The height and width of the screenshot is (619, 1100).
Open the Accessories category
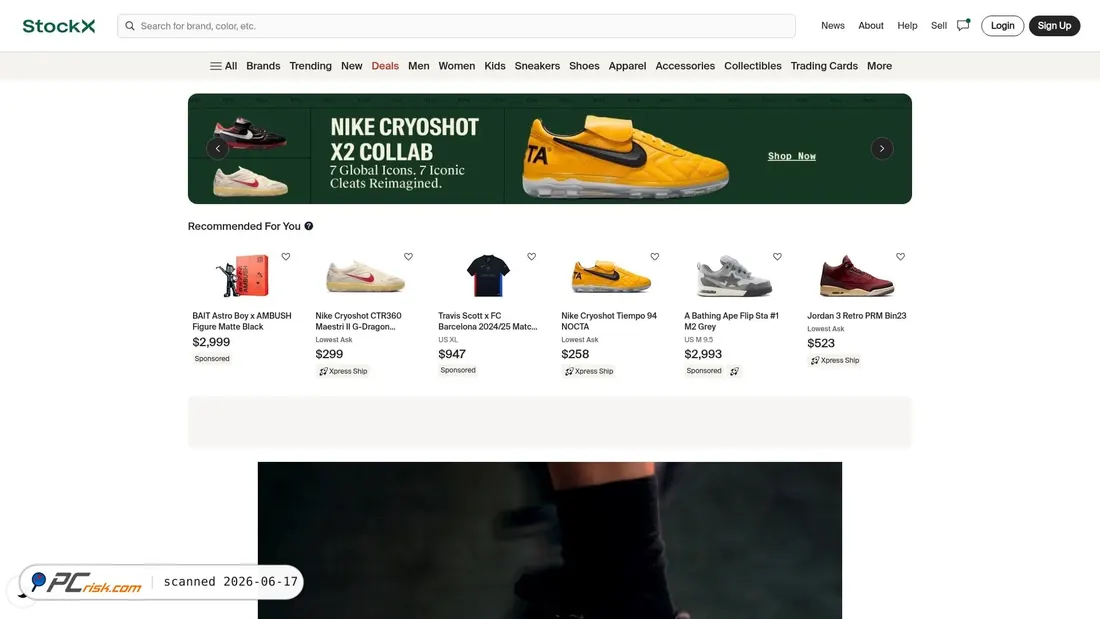(685, 66)
